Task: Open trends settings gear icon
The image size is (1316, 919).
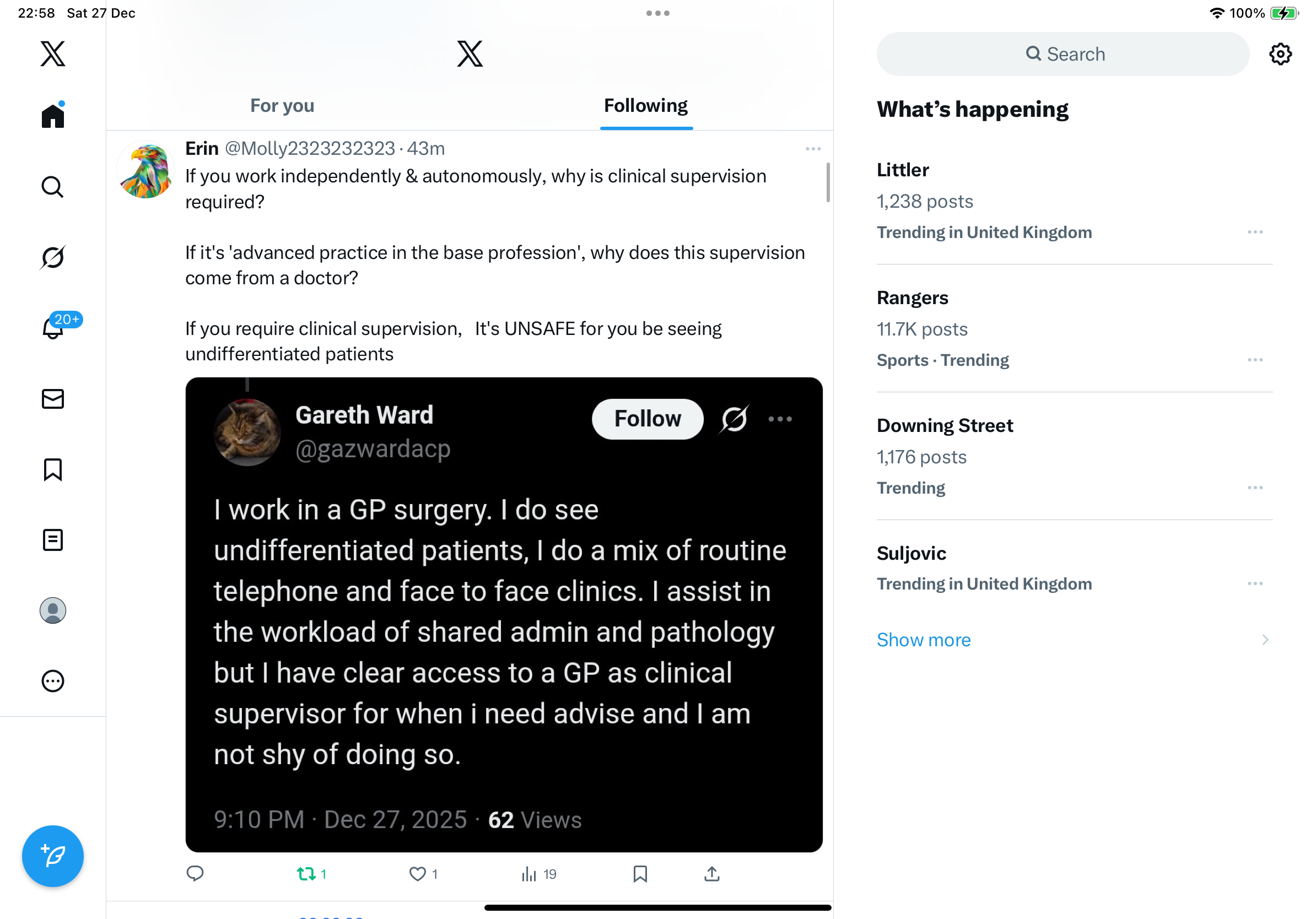Action: coord(1280,55)
